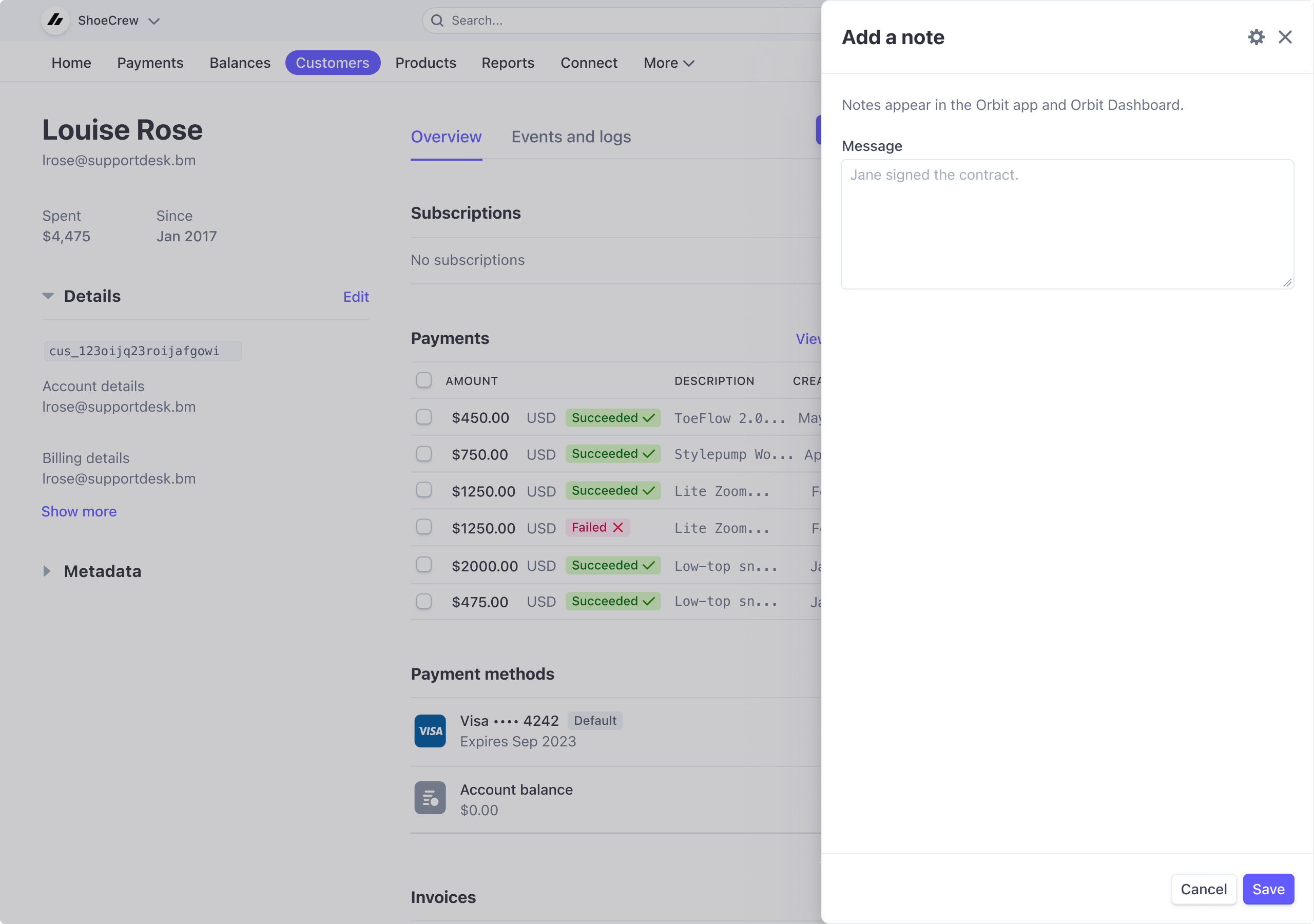Go to Products in navigation

[425, 63]
